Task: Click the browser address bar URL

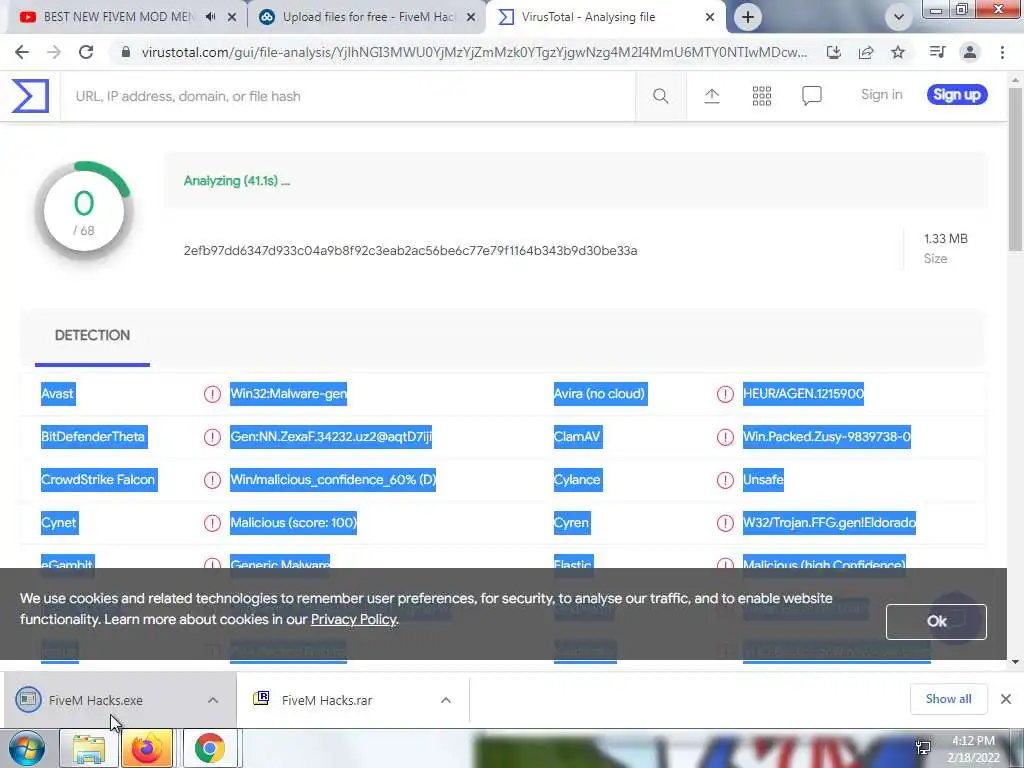Action: [x=473, y=52]
